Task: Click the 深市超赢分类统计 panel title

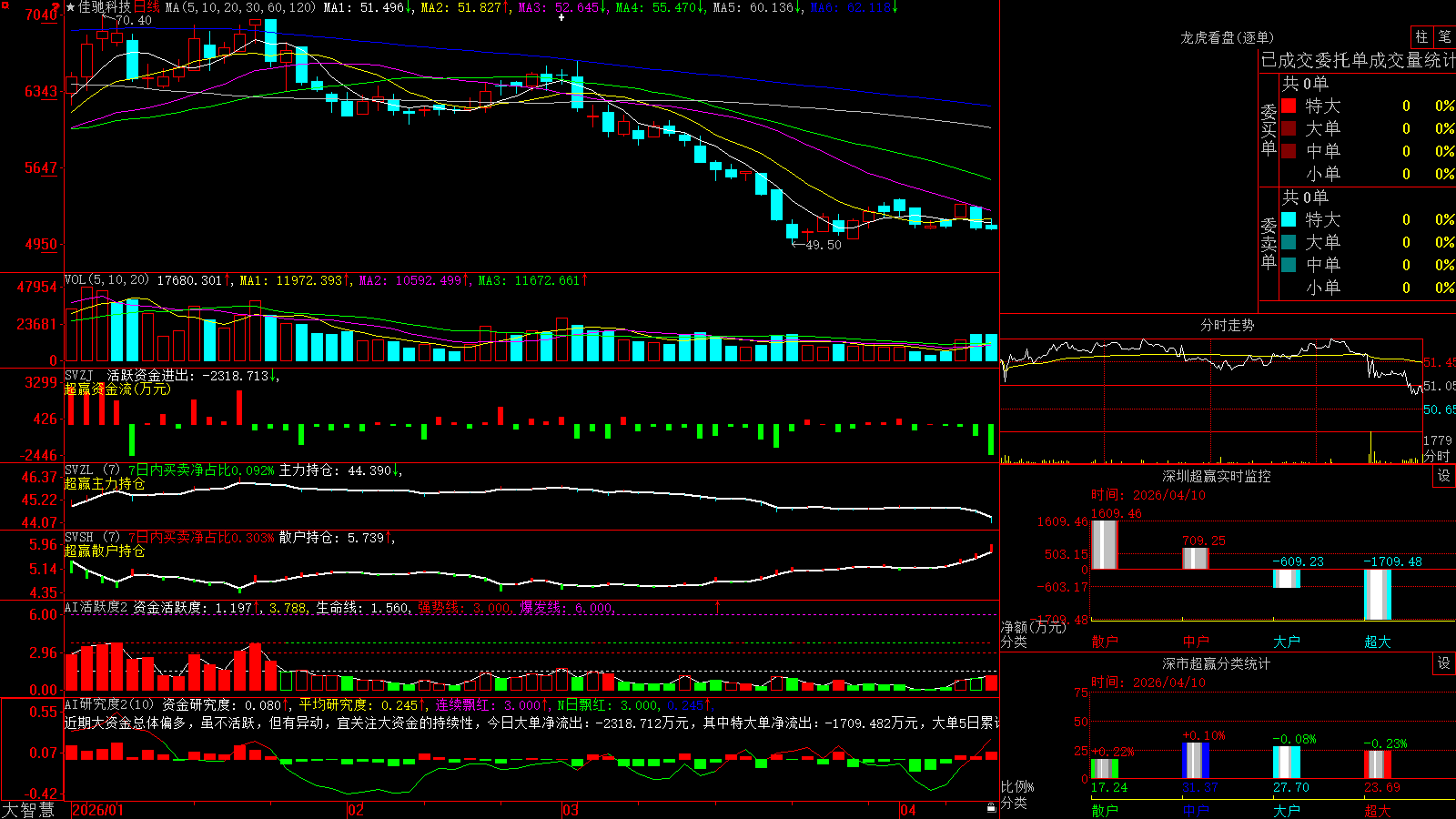Action: 1216,663
